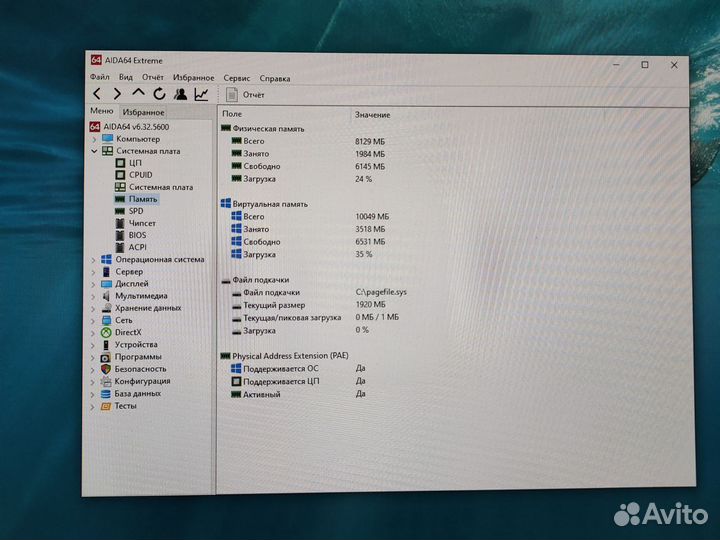720x540 pixels.
Task: Click the Программы icon in tree
Action: pos(106,357)
